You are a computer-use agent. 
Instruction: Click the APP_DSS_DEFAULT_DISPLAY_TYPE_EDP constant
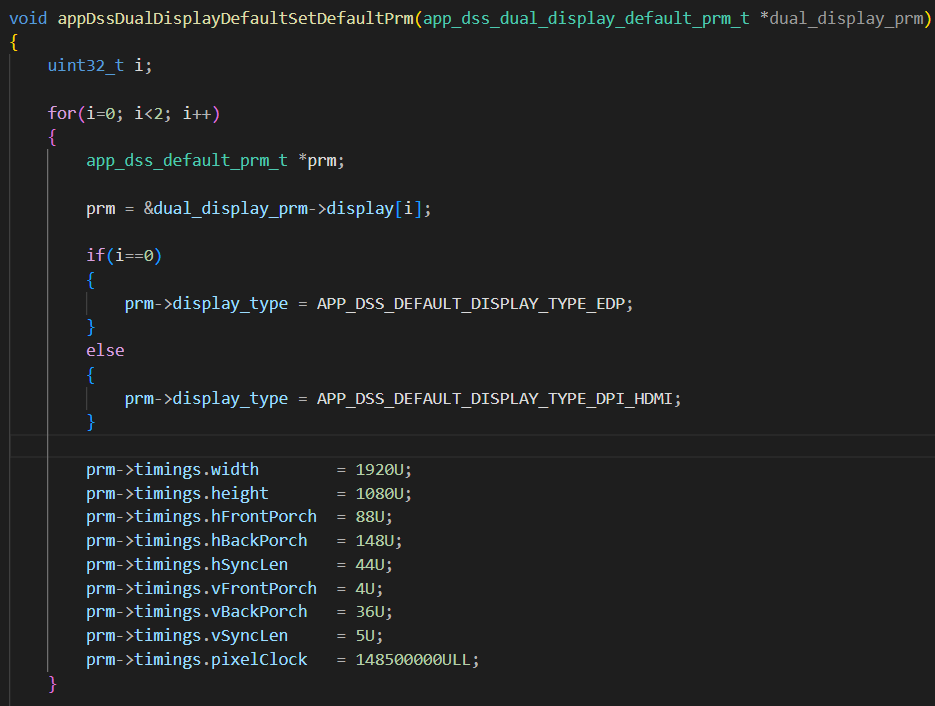click(470, 304)
